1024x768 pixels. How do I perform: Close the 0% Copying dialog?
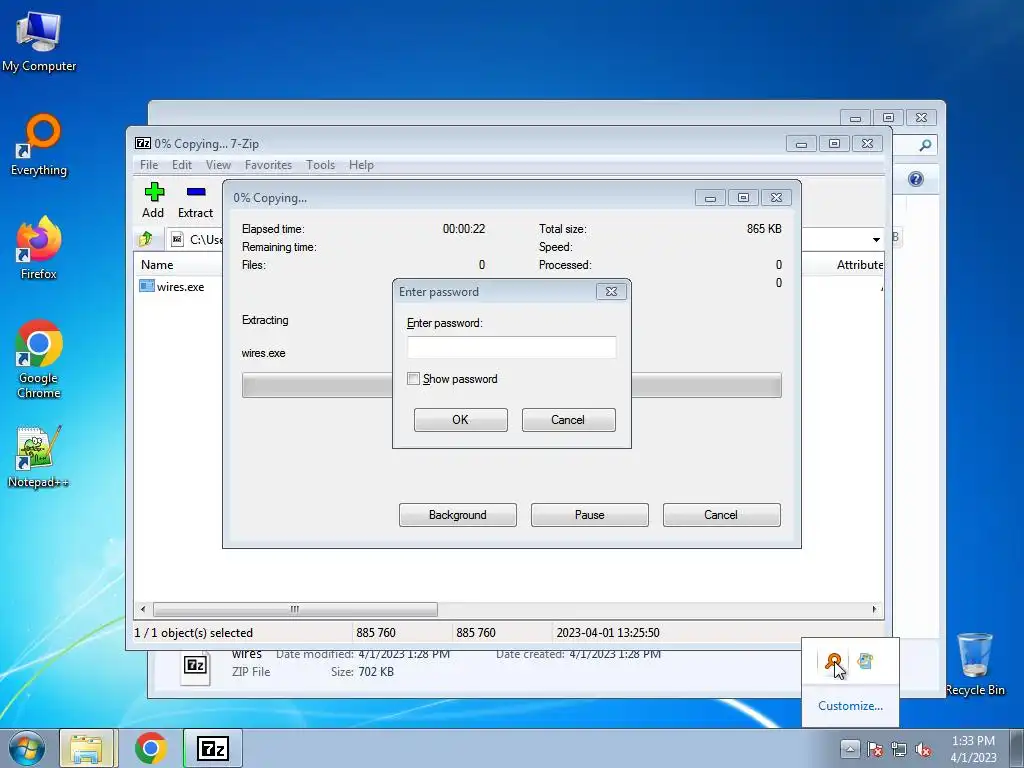tap(776, 197)
